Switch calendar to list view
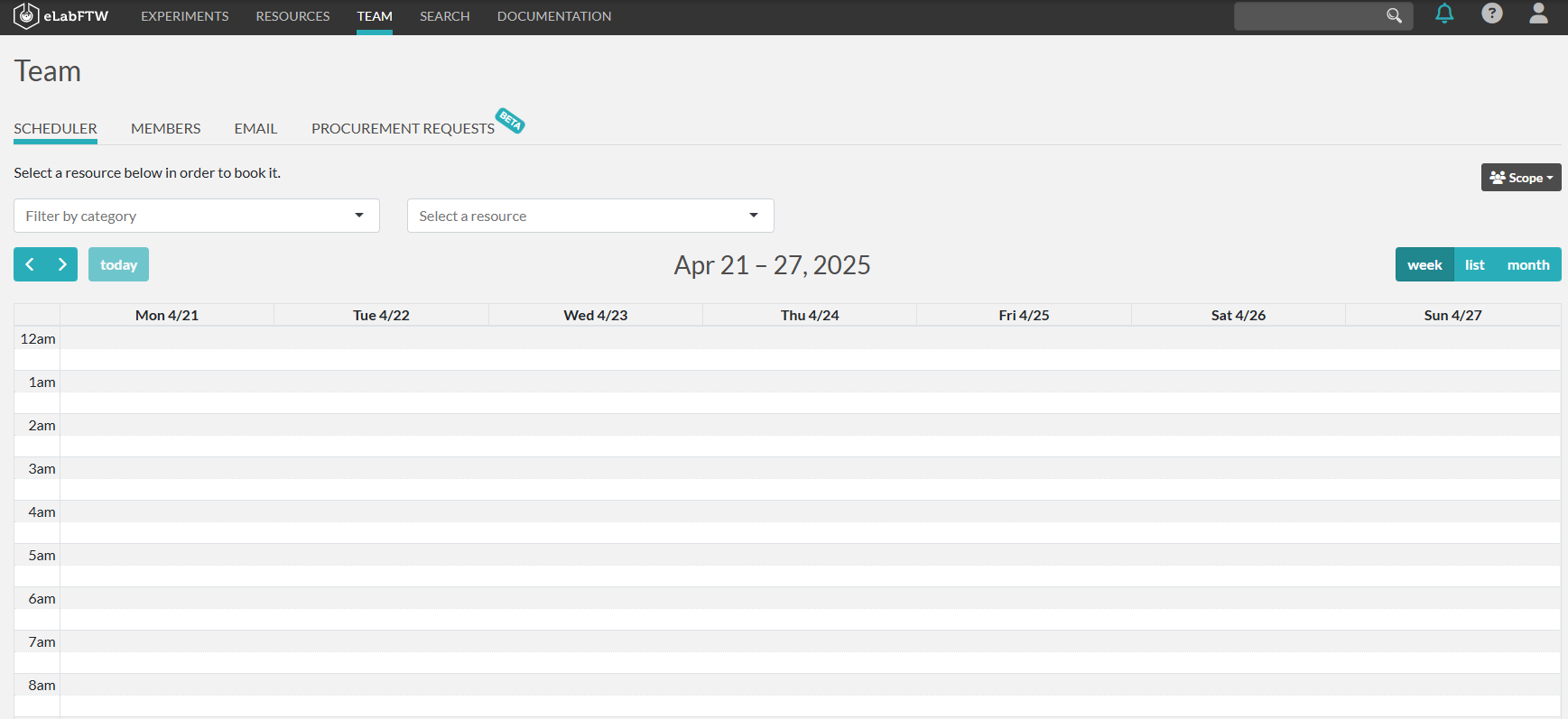Image resolution: width=1568 pixels, height=719 pixels. click(1474, 264)
